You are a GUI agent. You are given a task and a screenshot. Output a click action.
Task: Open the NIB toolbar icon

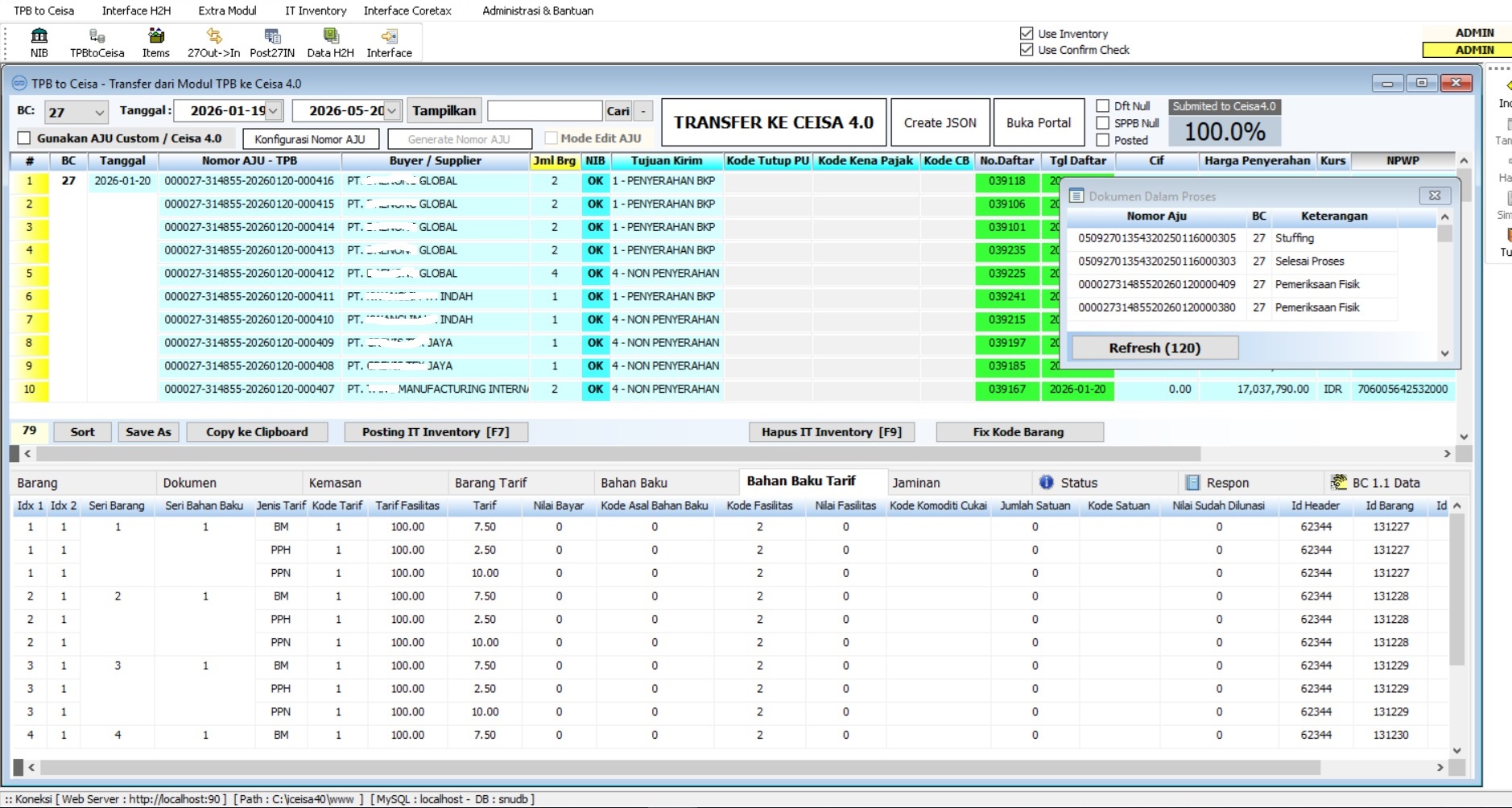pyautogui.click(x=39, y=43)
